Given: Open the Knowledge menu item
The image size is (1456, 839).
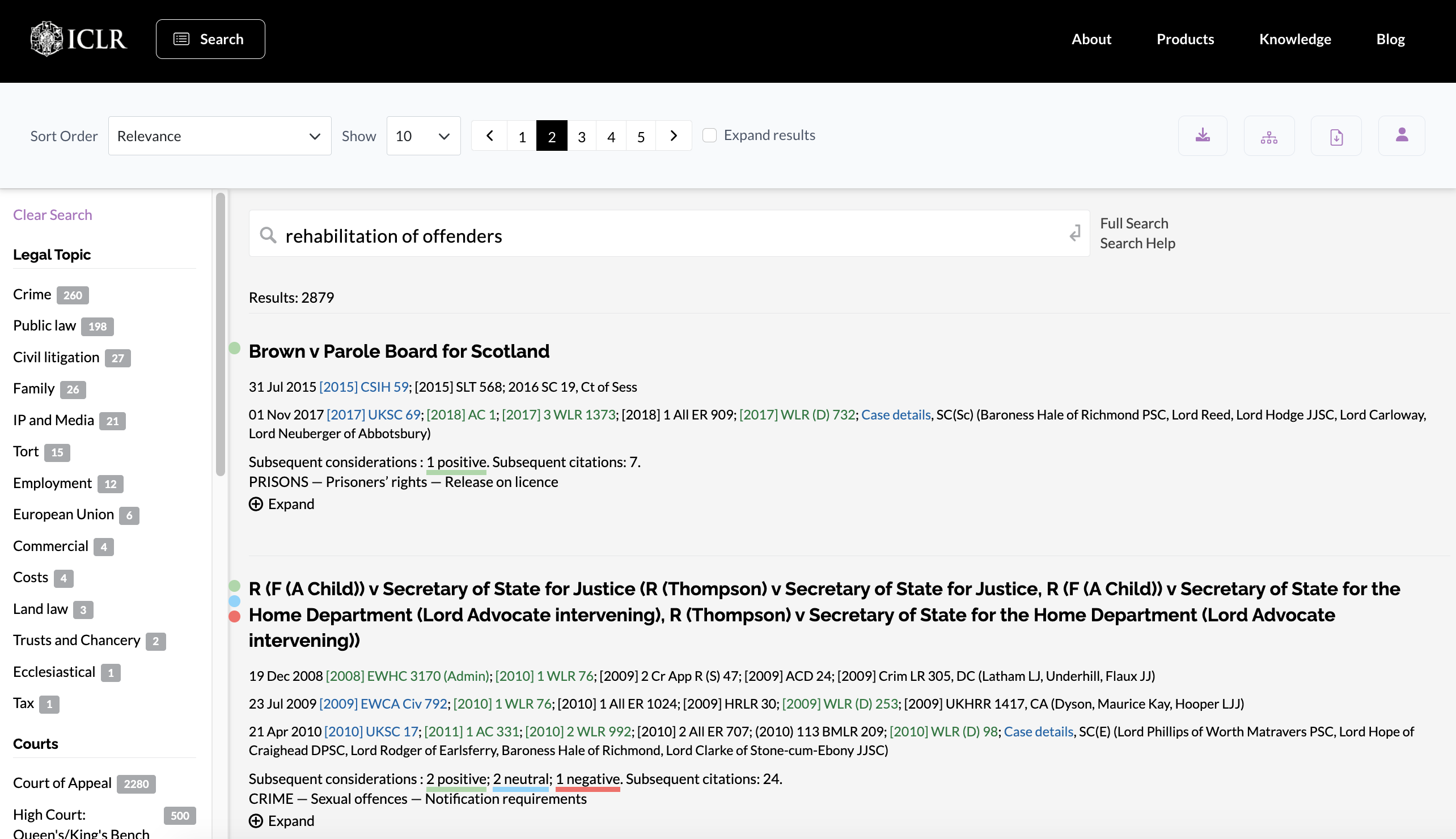Looking at the screenshot, I should pyautogui.click(x=1294, y=39).
